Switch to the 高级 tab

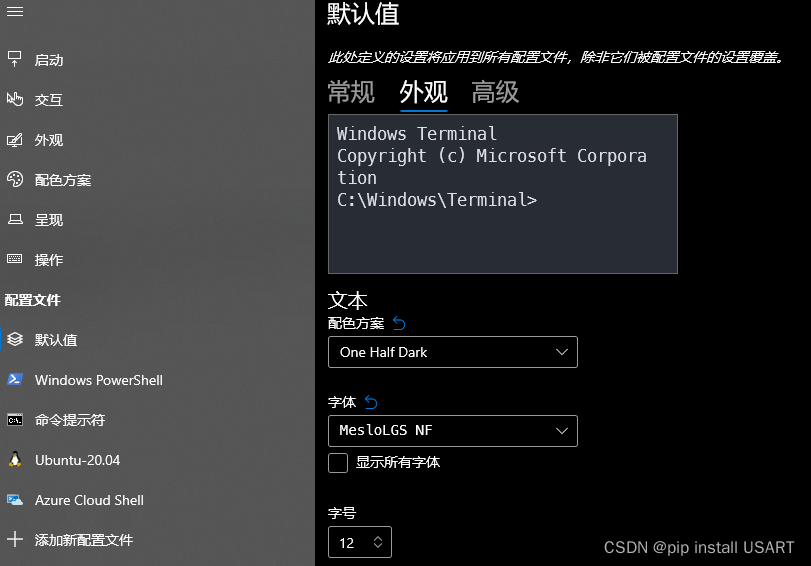[495, 93]
